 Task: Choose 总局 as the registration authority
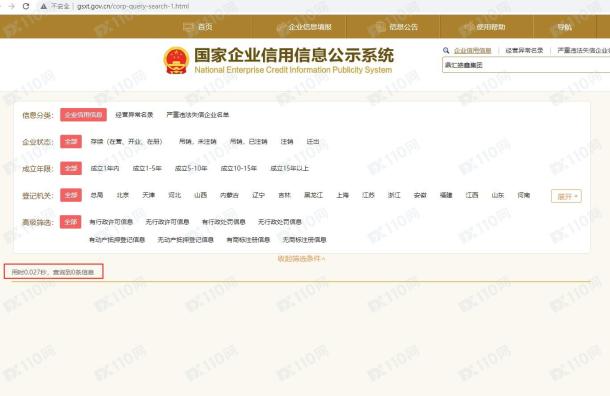pyautogui.click(x=96, y=195)
